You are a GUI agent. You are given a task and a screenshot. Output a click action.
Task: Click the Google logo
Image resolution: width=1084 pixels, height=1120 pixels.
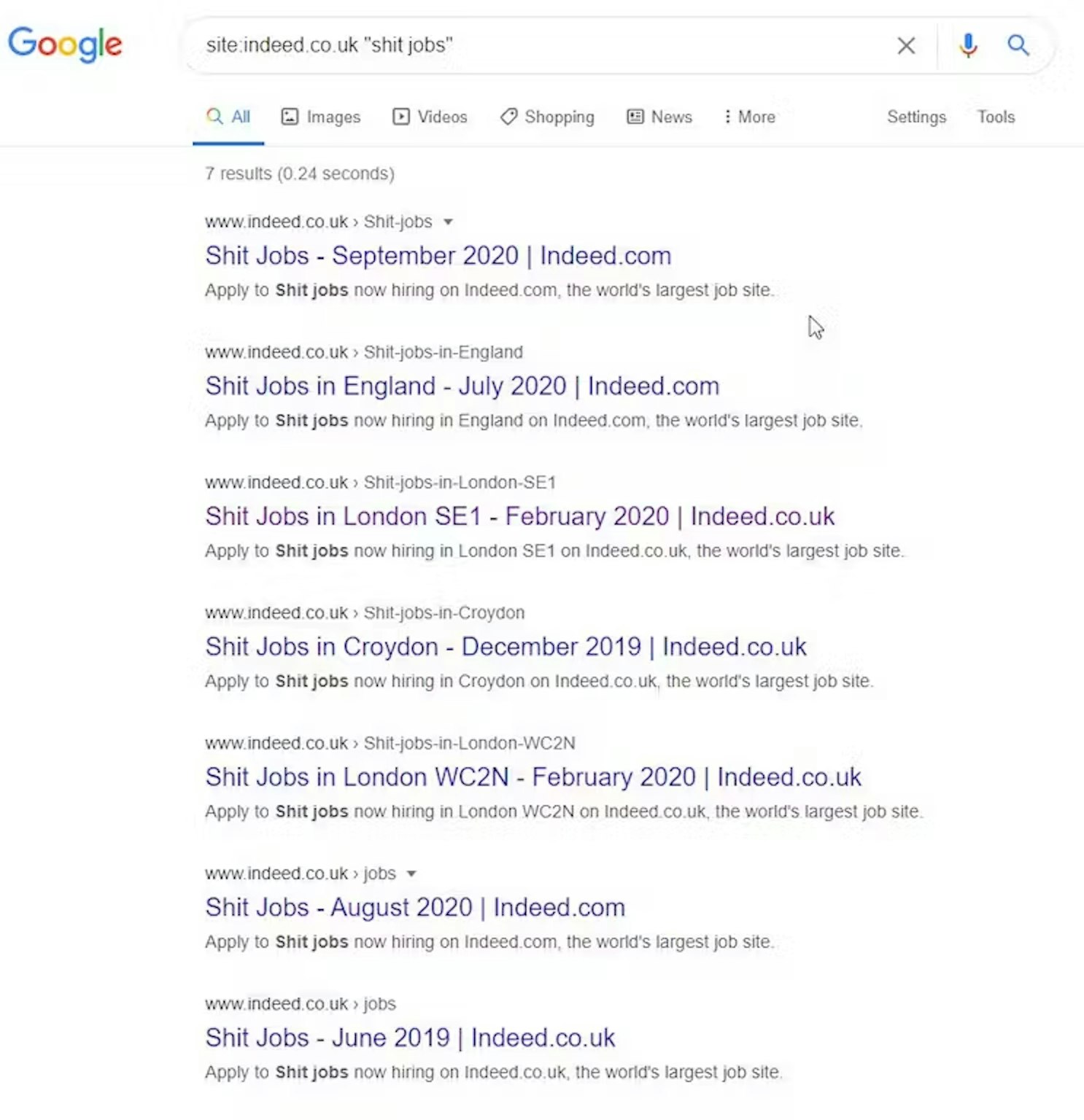click(65, 44)
